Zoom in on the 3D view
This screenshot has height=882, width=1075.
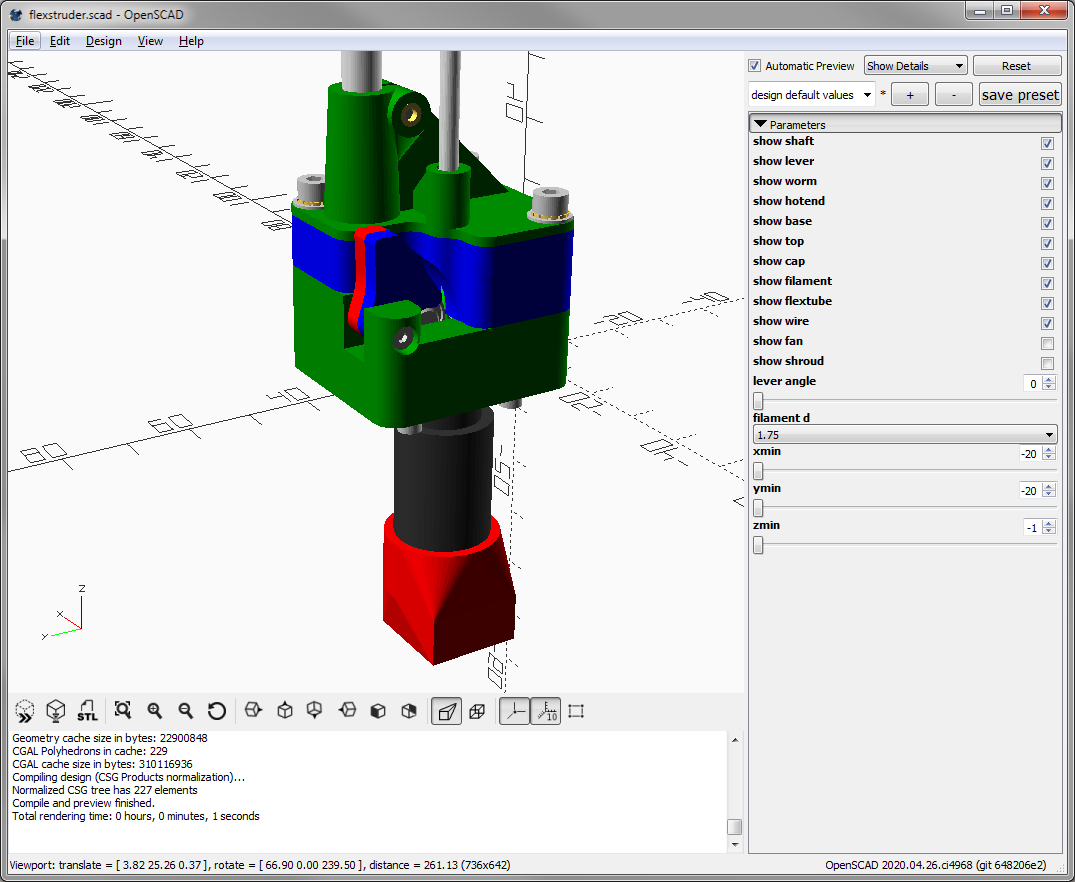click(154, 711)
